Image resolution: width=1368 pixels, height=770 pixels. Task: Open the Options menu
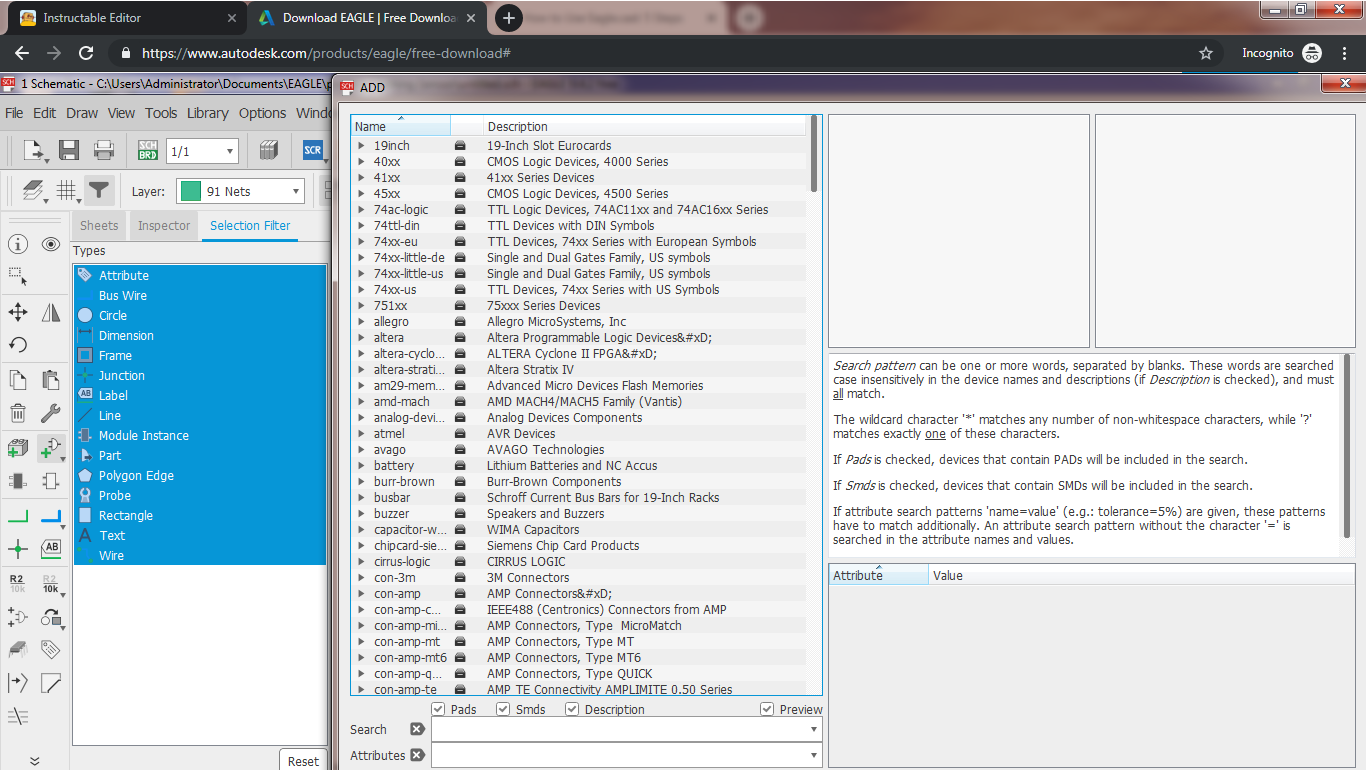tap(262, 113)
